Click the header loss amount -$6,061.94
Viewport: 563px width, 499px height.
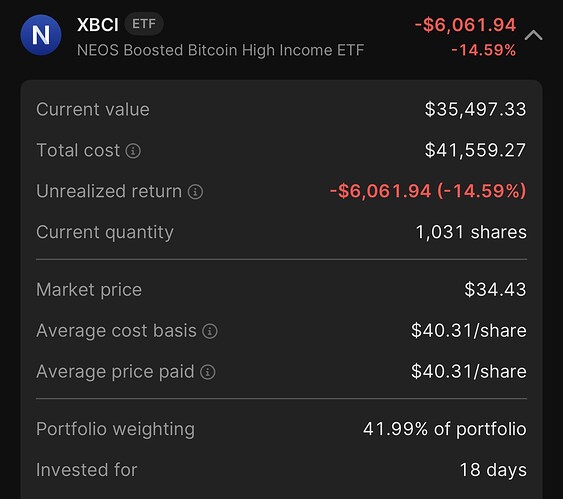pyautogui.click(x=465, y=25)
